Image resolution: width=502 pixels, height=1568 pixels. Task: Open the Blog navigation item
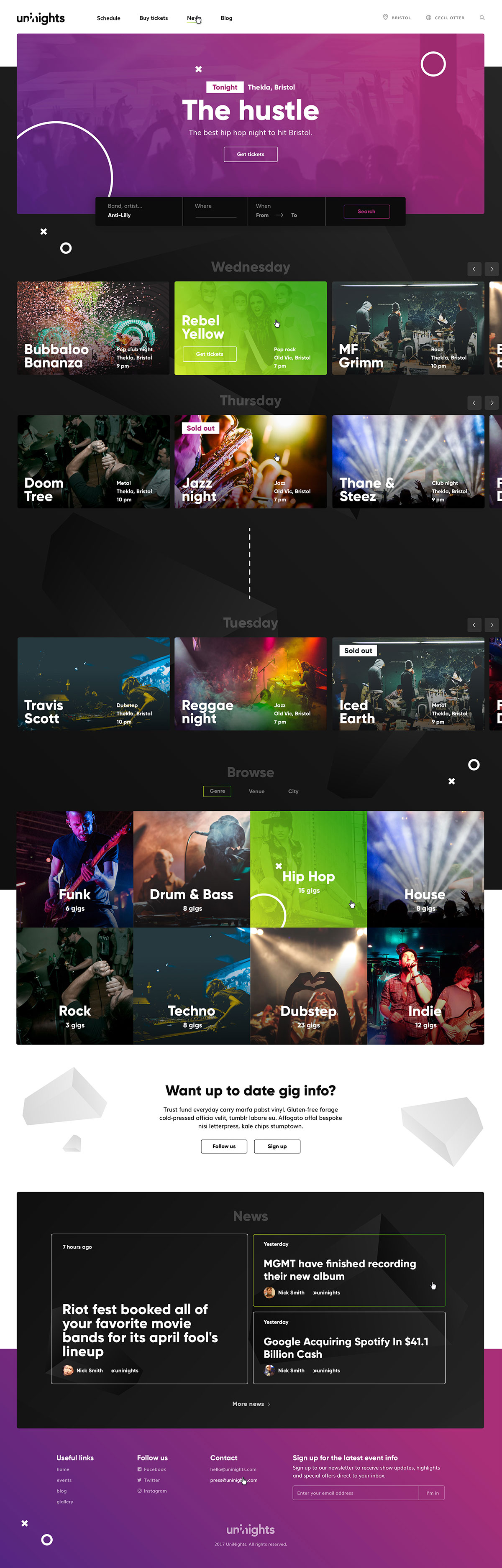point(226,18)
